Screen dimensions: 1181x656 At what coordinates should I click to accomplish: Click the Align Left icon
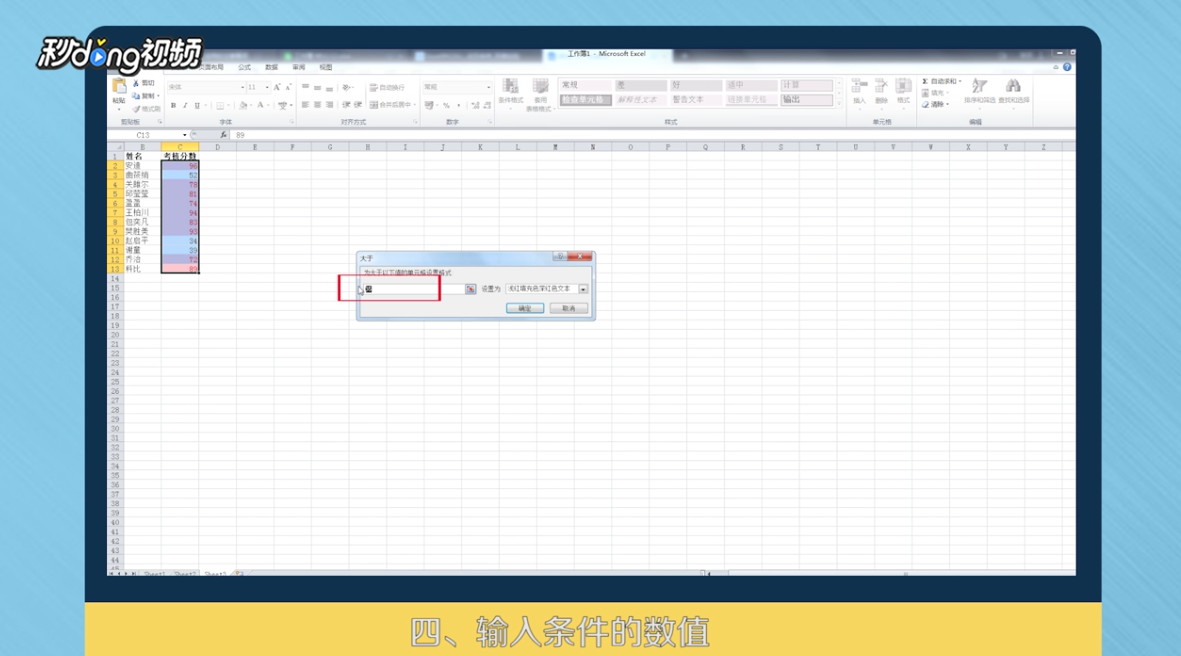click(x=305, y=105)
